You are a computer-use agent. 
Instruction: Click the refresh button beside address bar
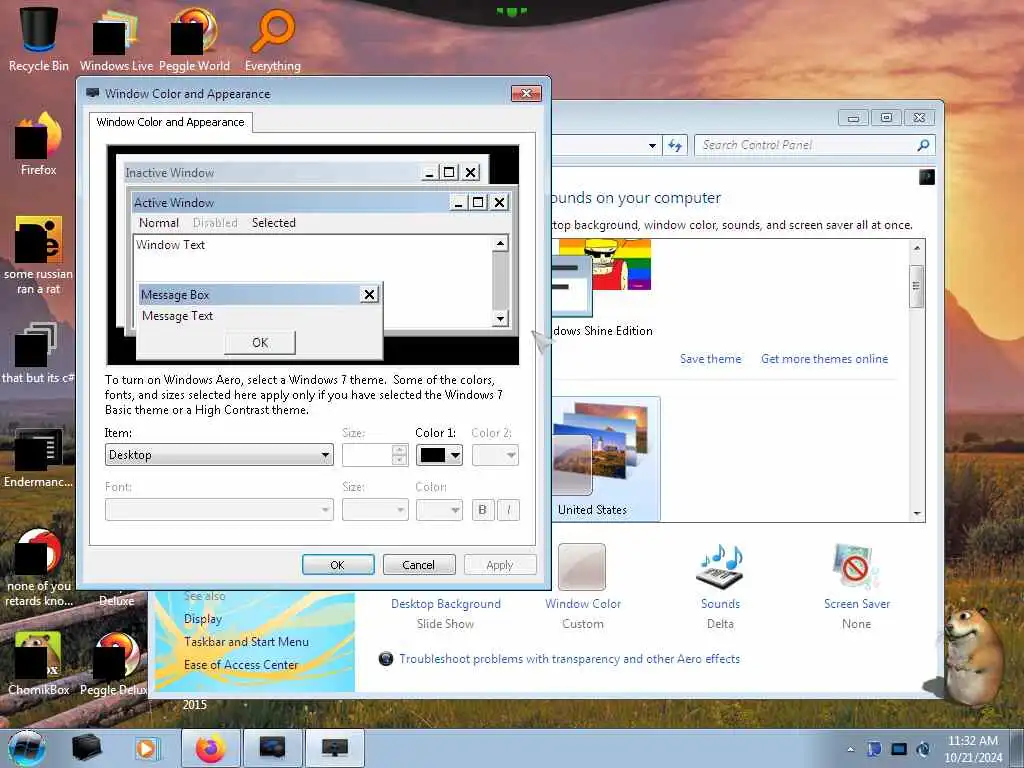[x=675, y=145]
